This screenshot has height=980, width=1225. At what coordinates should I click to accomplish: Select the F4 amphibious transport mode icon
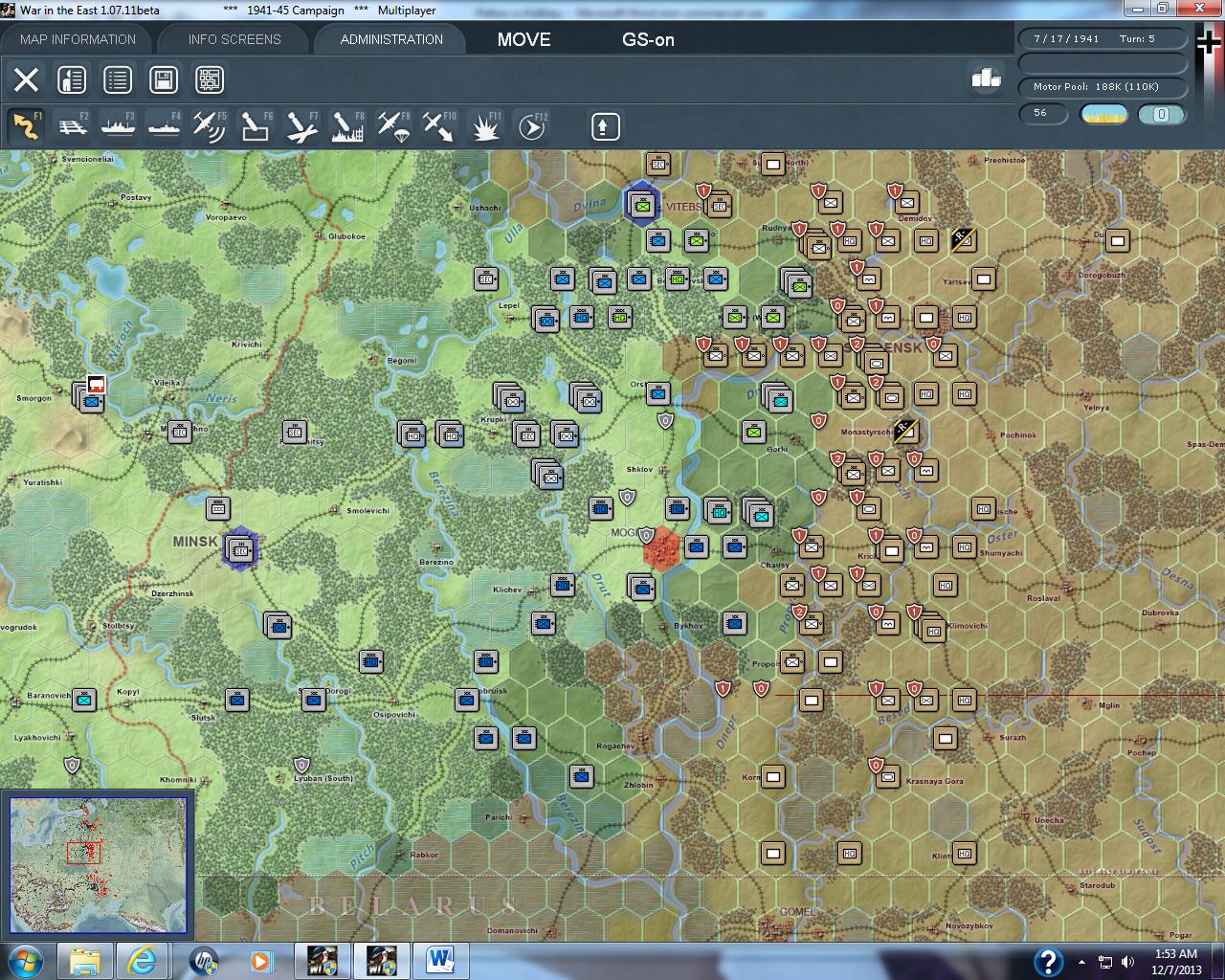(165, 126)
